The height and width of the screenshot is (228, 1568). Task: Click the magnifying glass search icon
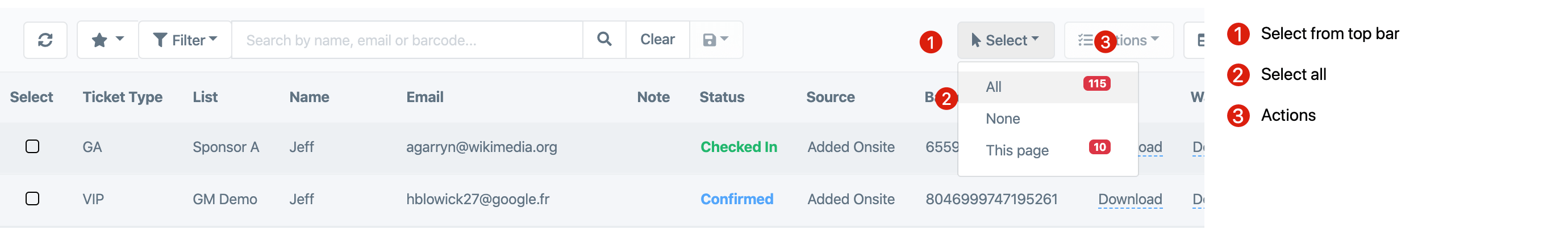coord(604,40)
